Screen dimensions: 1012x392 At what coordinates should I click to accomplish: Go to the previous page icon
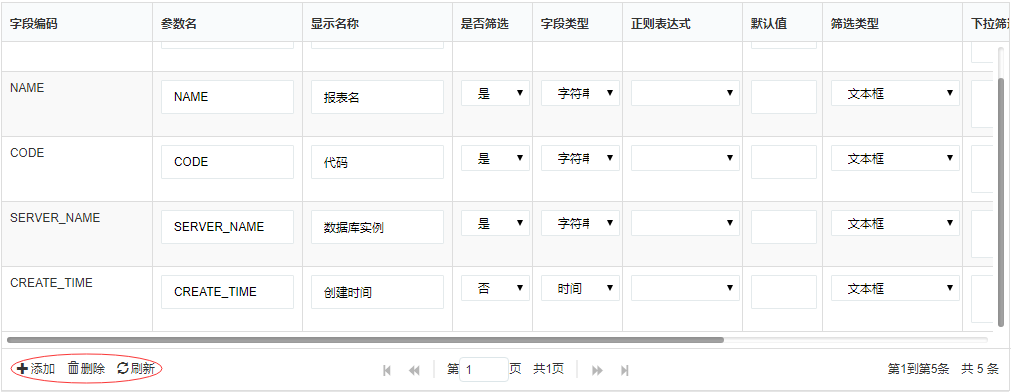414,370
